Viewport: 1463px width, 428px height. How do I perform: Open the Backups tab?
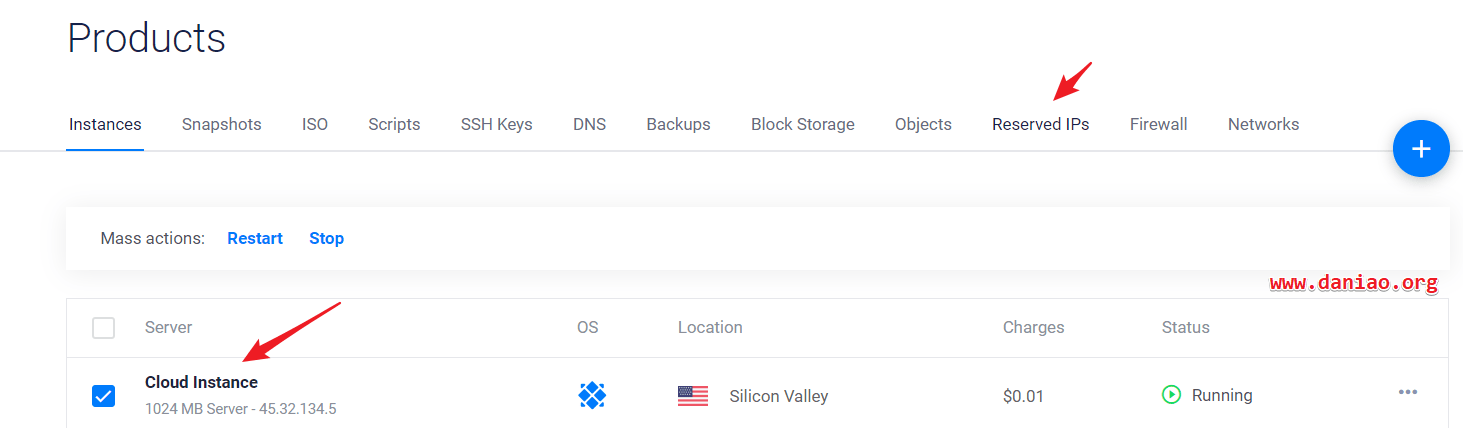(x=678, y=124)
